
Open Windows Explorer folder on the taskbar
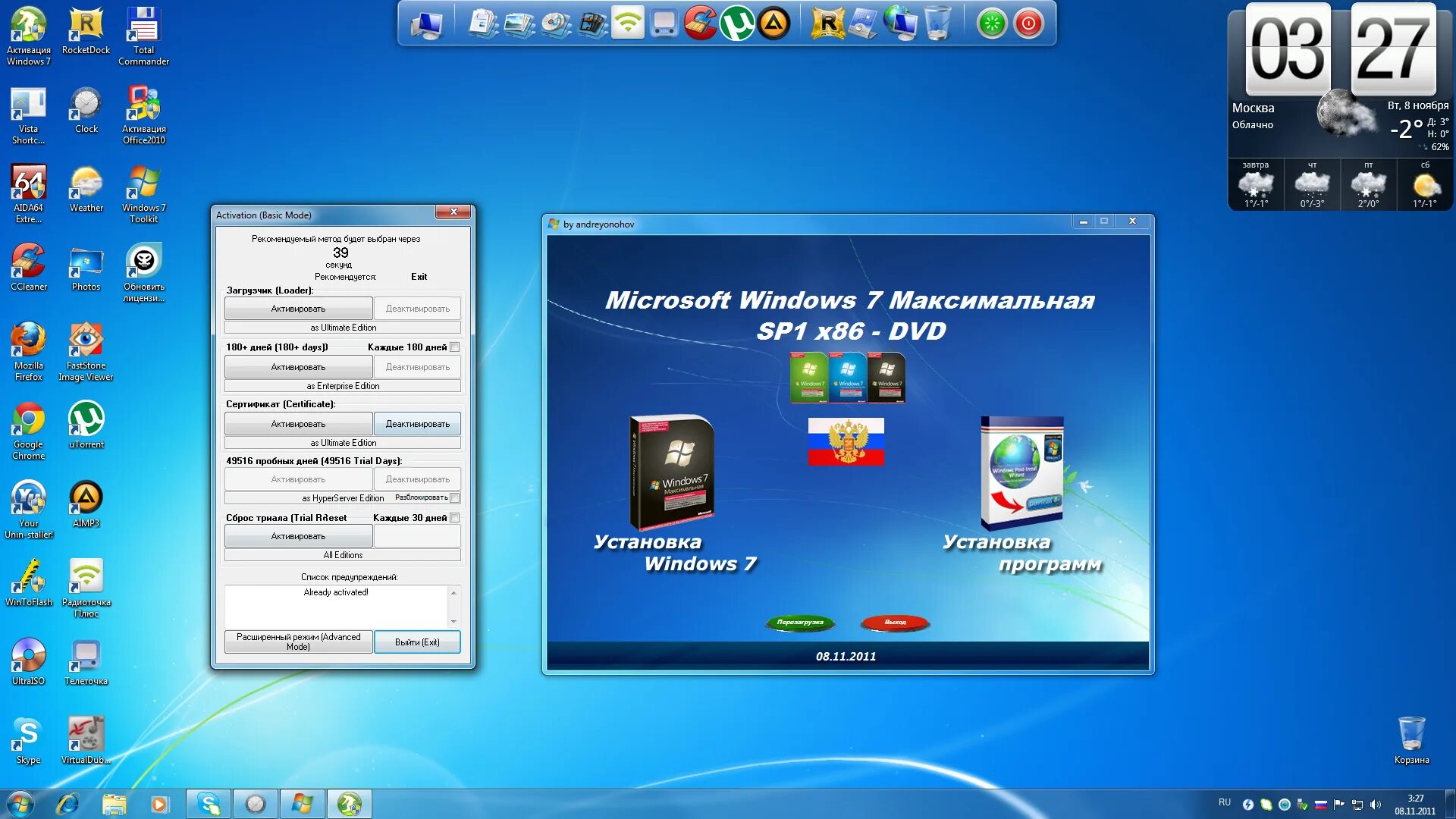coord(114,804)
